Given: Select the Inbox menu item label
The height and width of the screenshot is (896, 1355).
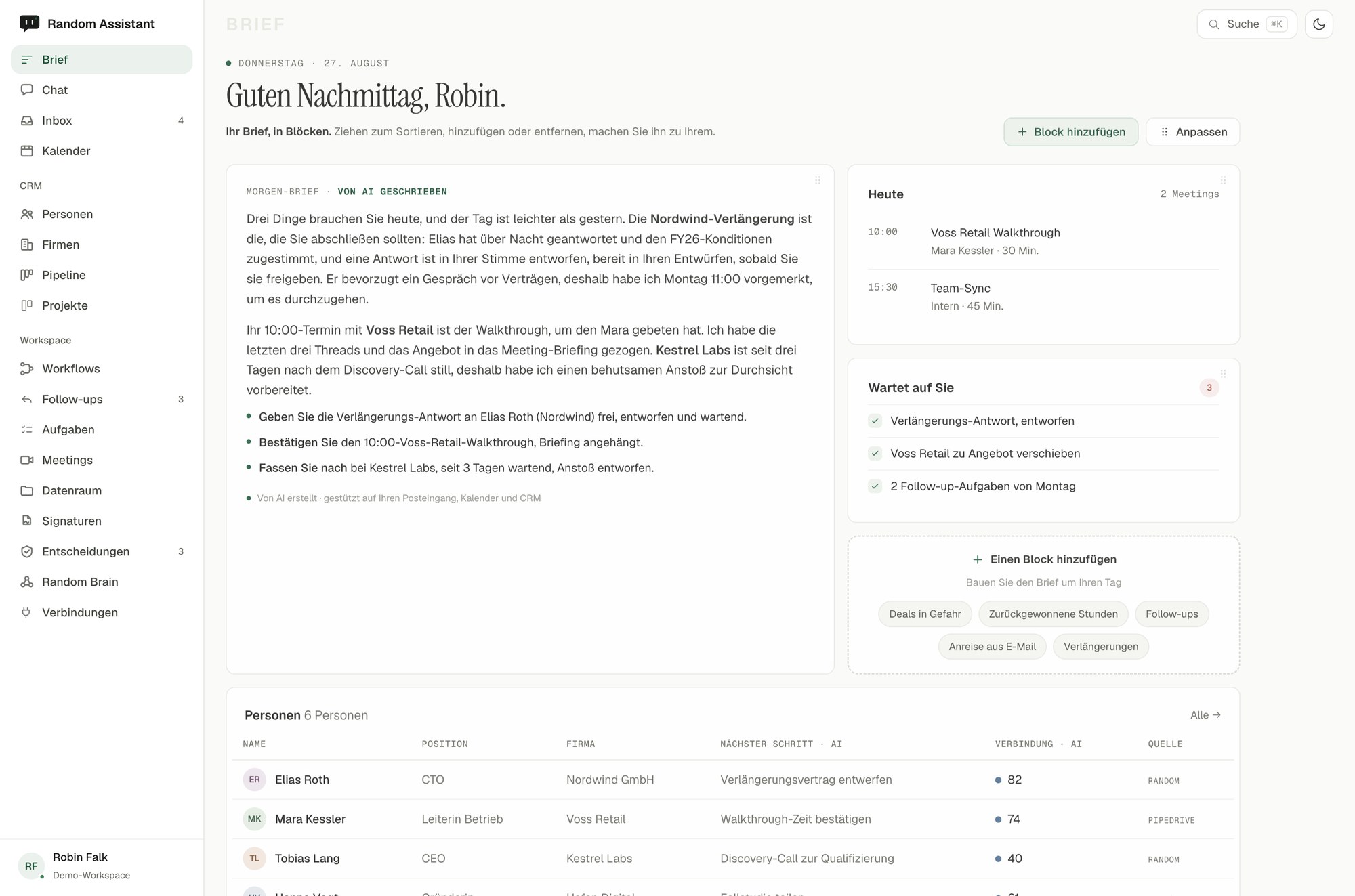Looking at the screenshot, I should (x=57, y=121).
